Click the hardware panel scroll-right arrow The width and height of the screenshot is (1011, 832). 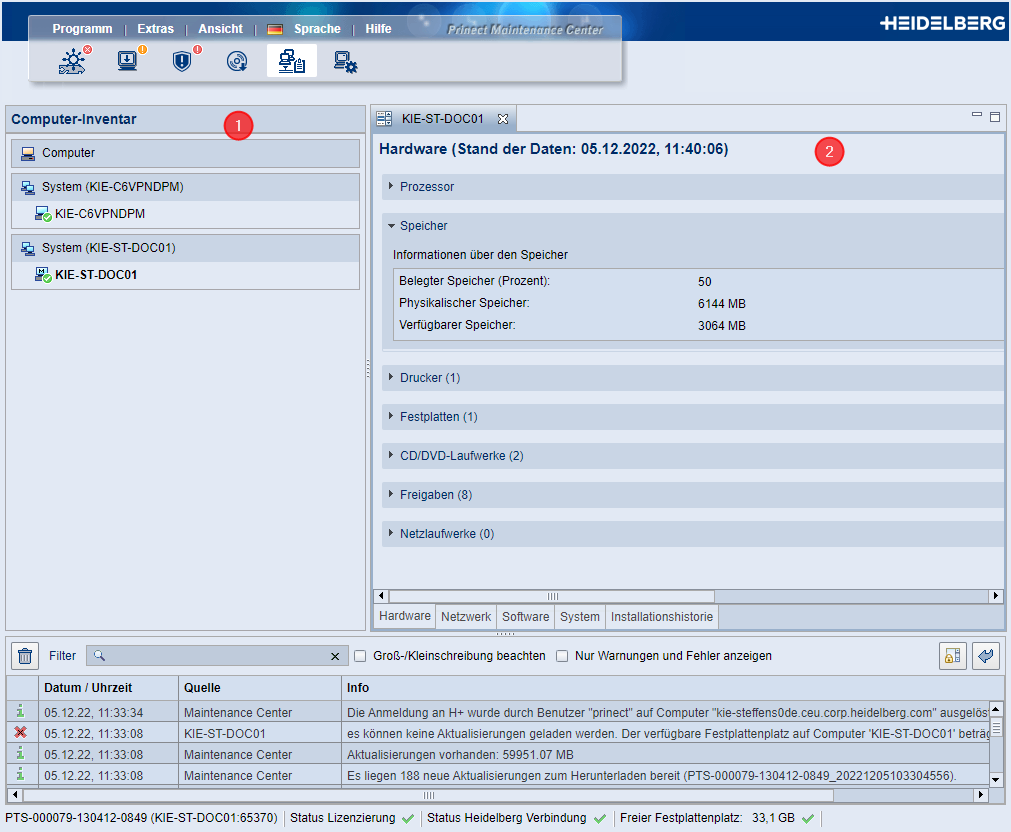996,596
